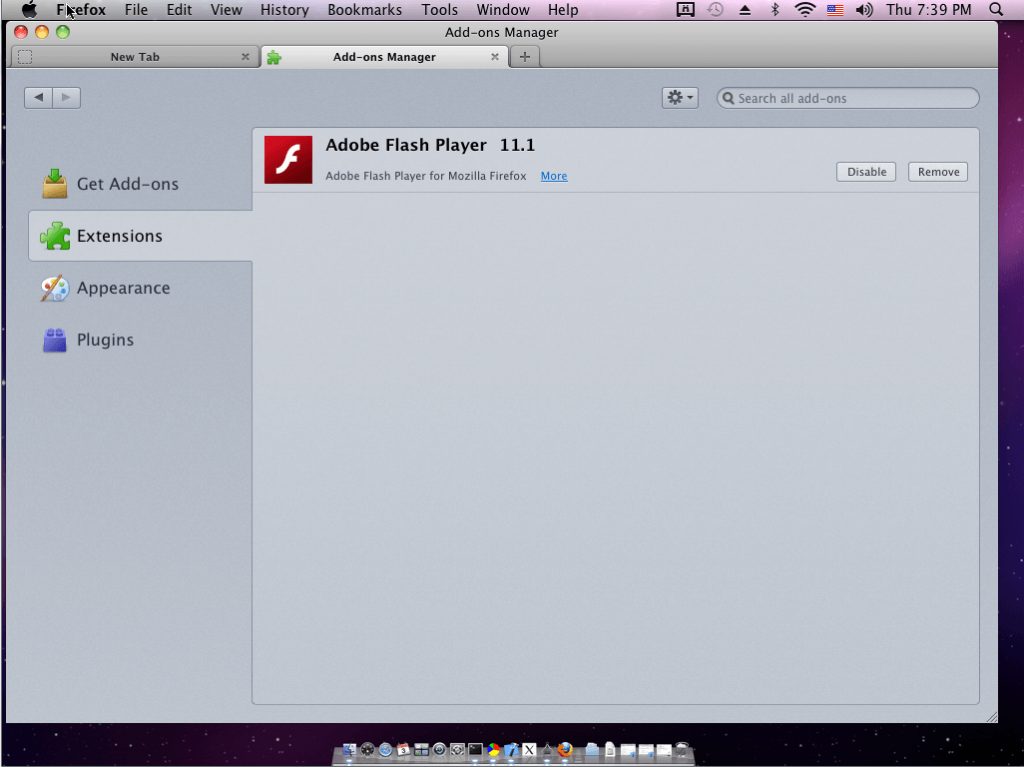Switch to the Add-ons Manager tab
The height and width of the screenshot is (767, 1024).
coord(384,57)
